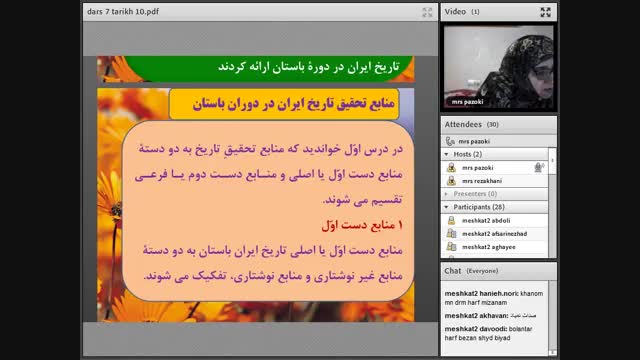Screen dimensions: 640x360
Task: Click the red heading '۱ منابع دست اوّل'
Action: pyautogui.click(x=362, y=225)
